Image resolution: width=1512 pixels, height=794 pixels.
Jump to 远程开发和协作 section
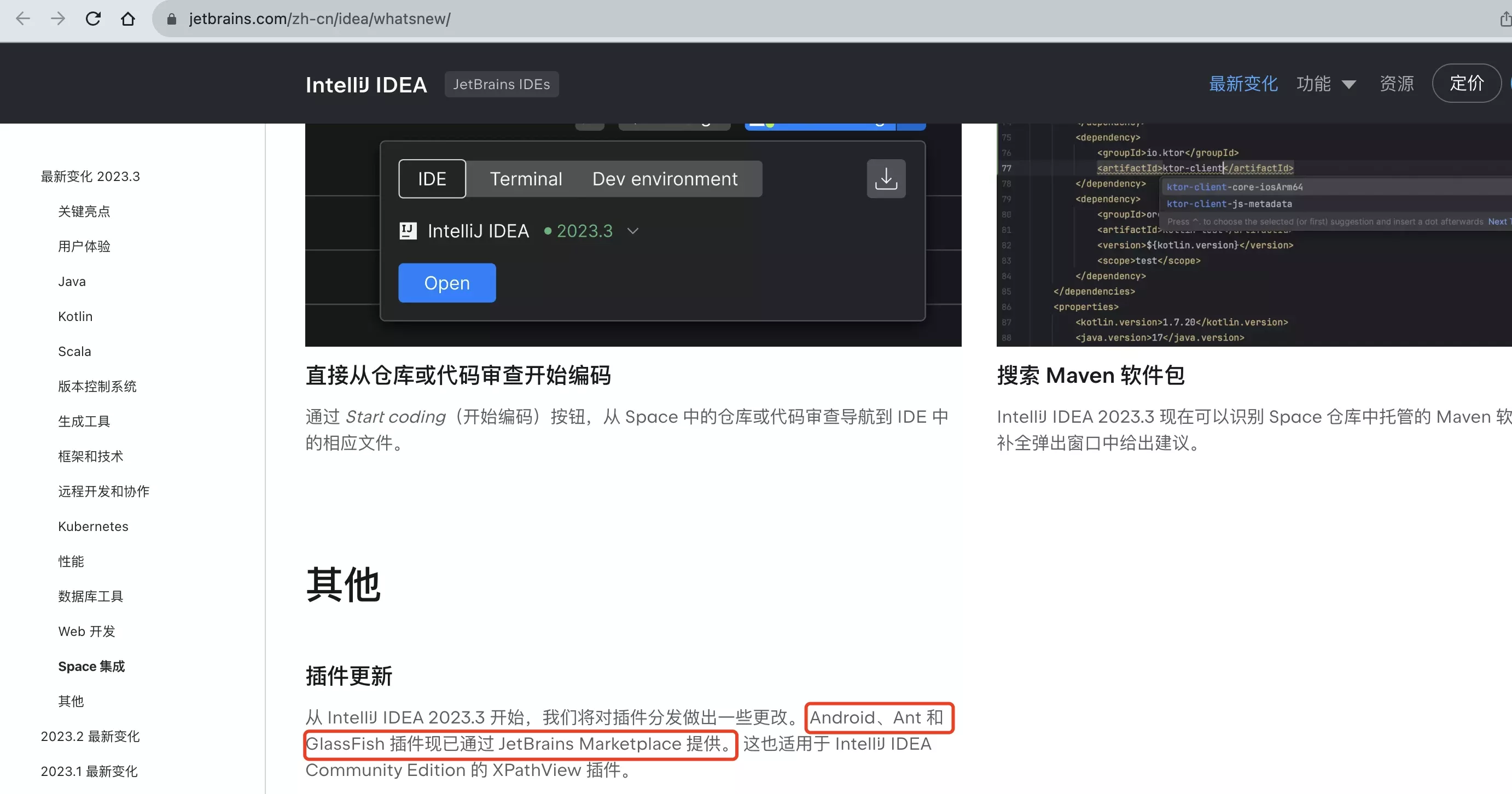[x=104, y=491]
